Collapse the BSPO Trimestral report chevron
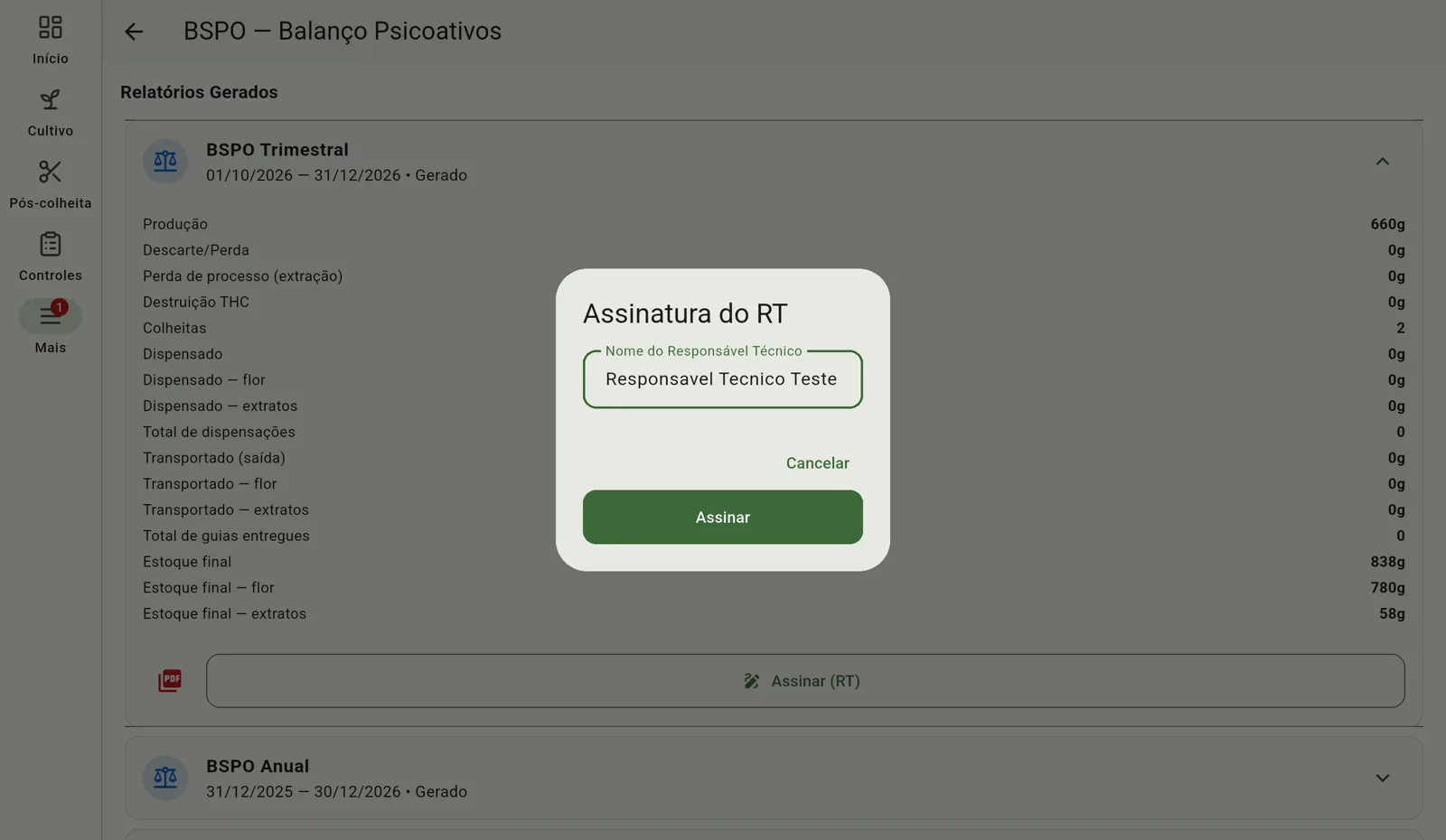 pyautogui.click(x=1383, y=162)
